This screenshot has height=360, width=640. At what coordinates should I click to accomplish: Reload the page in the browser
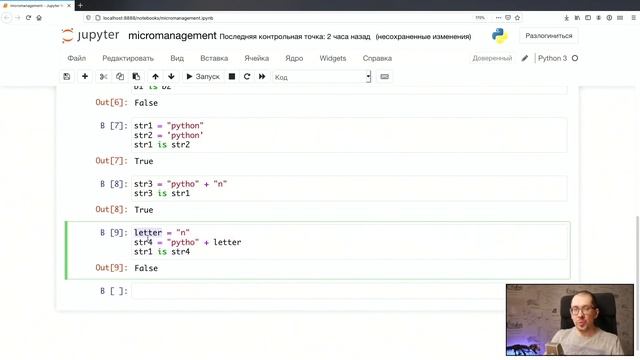click(x=28, y=18)
